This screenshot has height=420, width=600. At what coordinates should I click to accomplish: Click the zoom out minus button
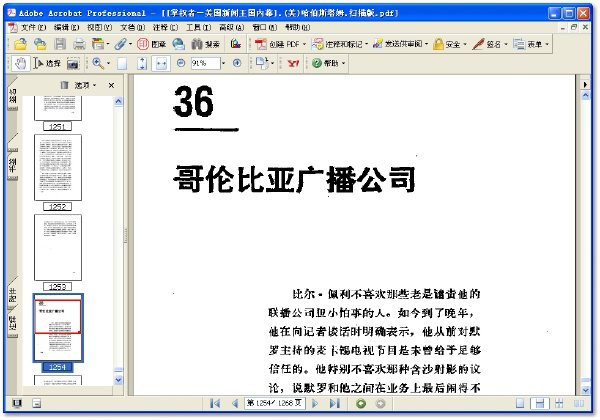pos(181,63)
